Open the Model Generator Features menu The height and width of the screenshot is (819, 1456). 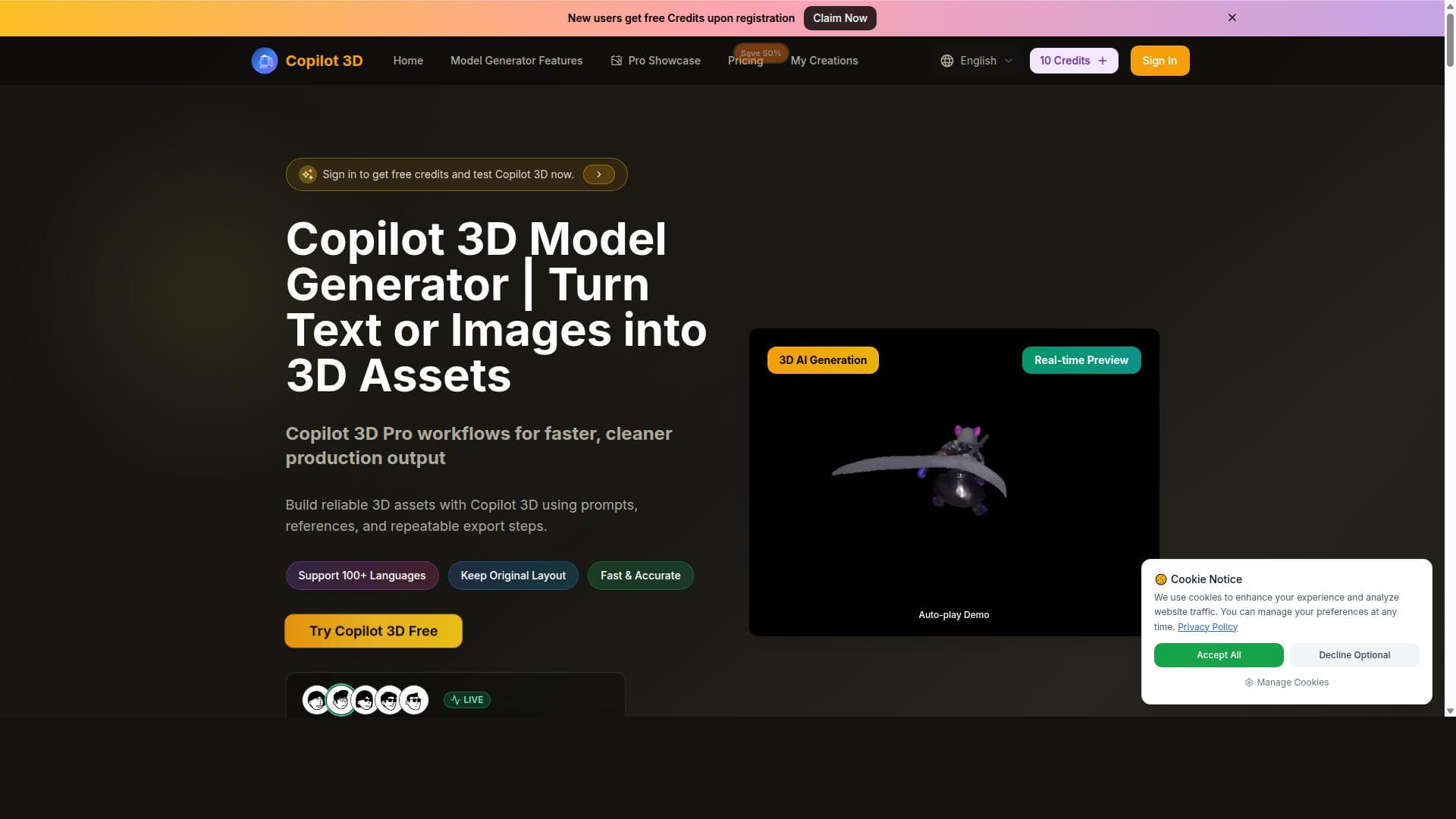click(516, 61)
